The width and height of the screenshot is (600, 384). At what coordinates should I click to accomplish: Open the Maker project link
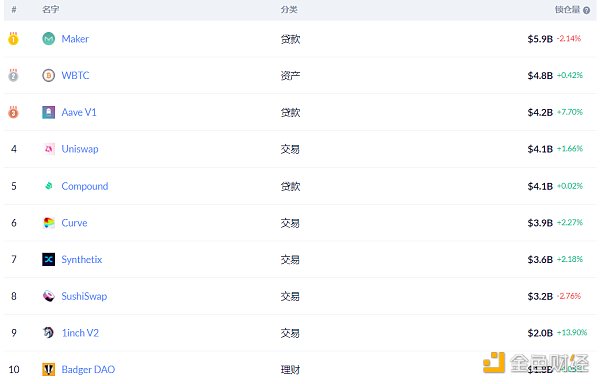75,39
